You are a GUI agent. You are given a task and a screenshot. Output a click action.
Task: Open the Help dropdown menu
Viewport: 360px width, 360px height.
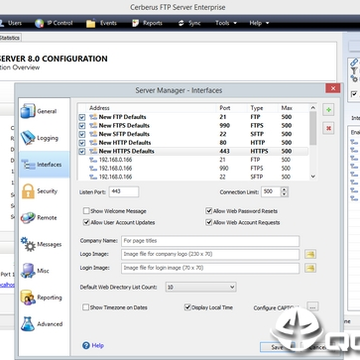(x=259, y=23)
